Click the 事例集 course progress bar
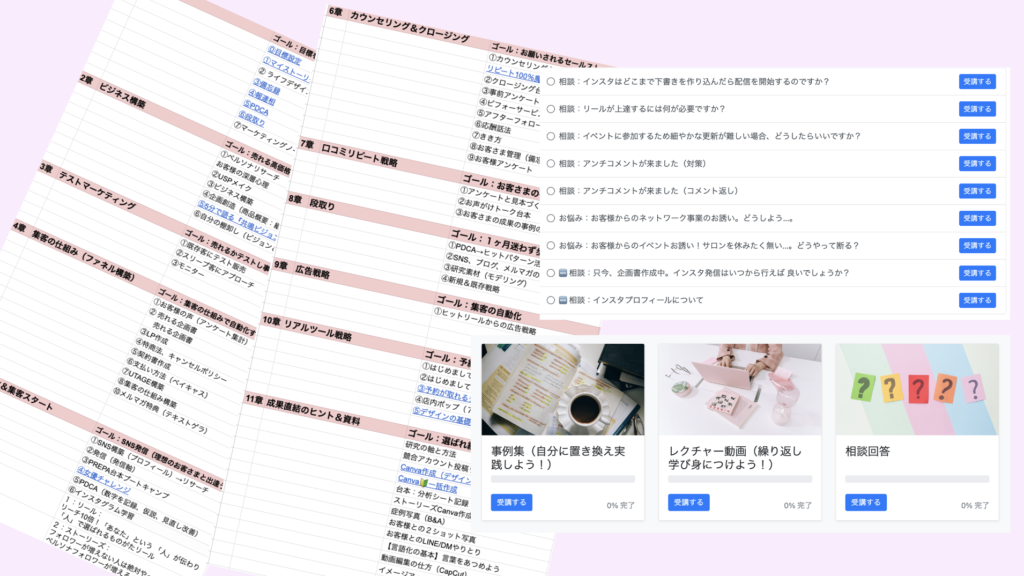 (x=563, y=479)
